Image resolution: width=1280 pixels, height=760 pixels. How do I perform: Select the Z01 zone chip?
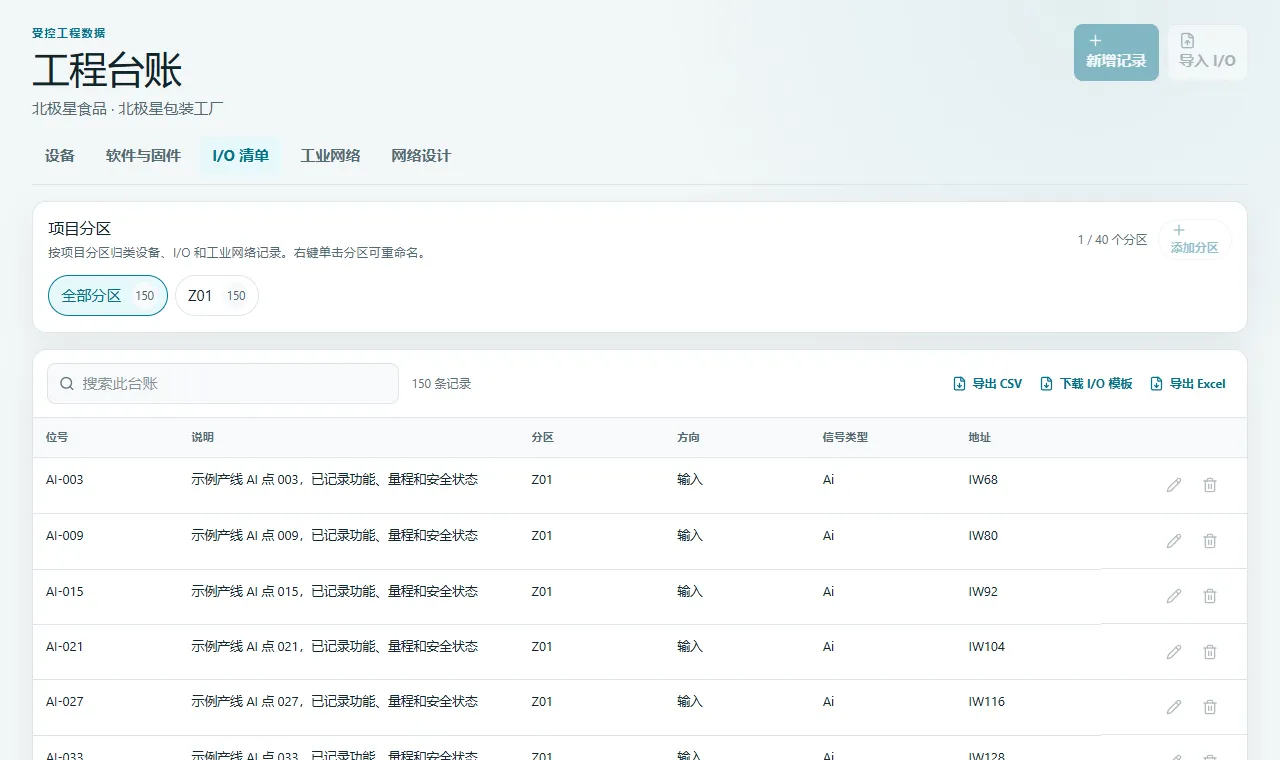tap(217, 296)
